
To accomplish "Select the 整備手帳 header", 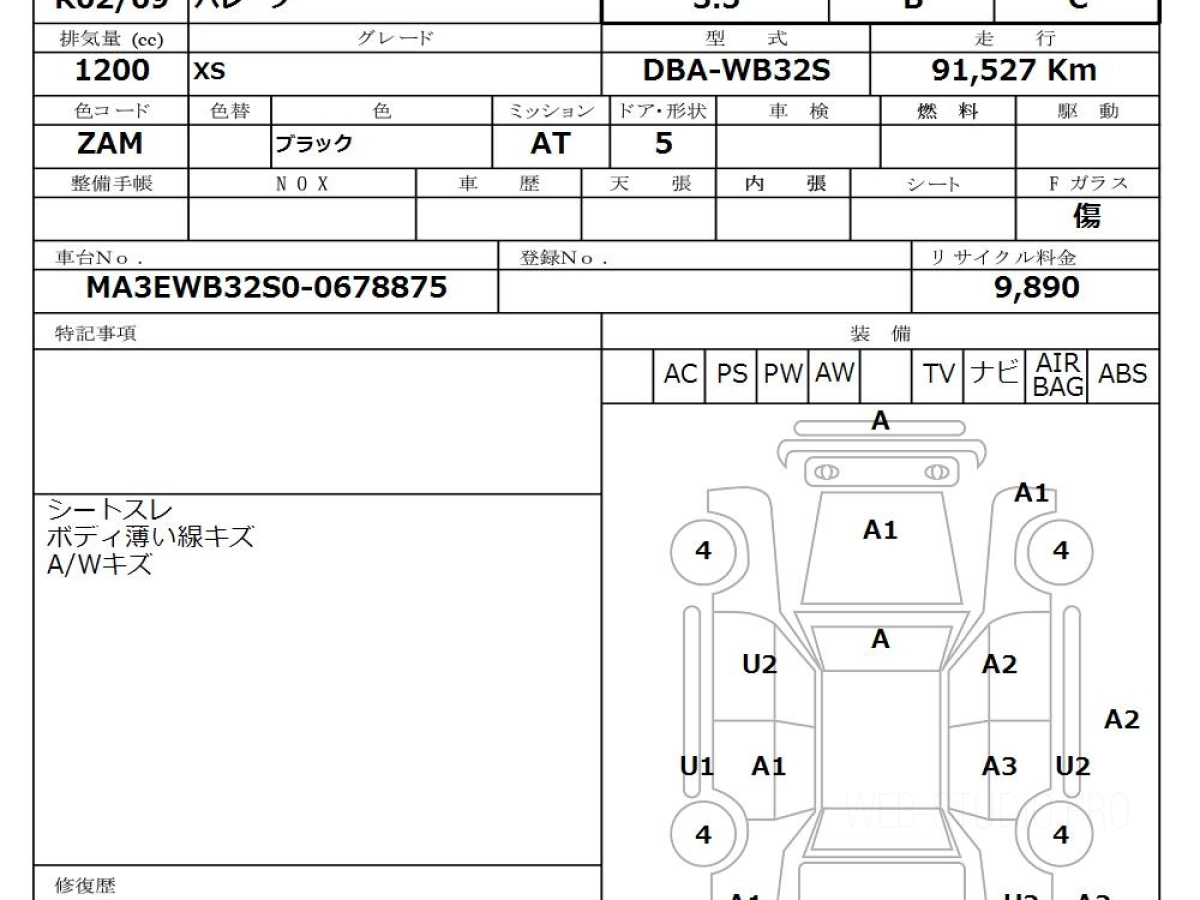I will (x=111, y=183).
